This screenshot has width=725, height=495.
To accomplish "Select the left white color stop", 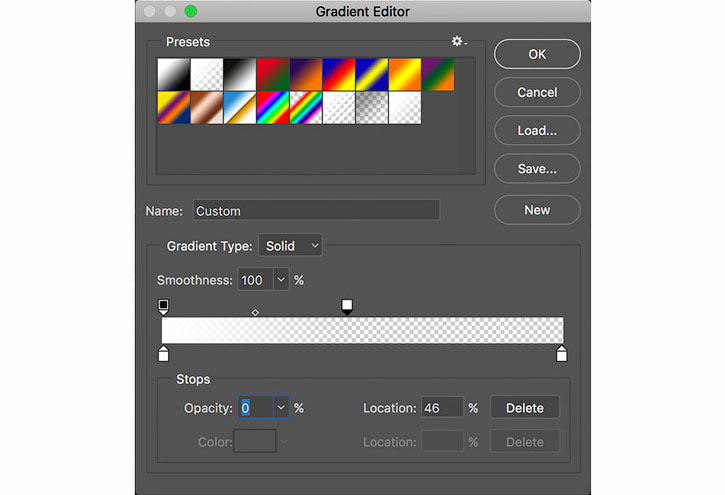I will pos(163,353).
